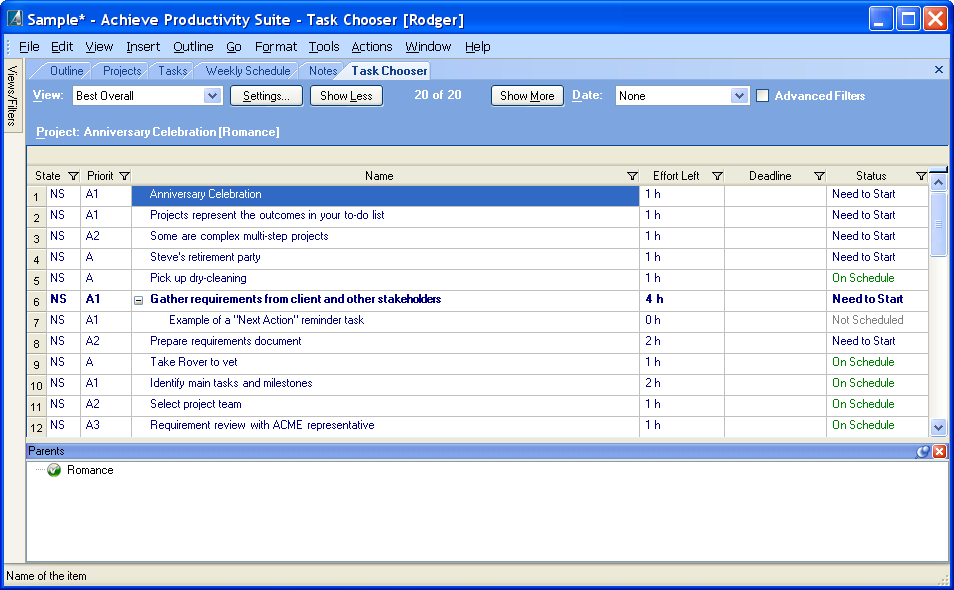Click row number 12 header

click(37, 427)
